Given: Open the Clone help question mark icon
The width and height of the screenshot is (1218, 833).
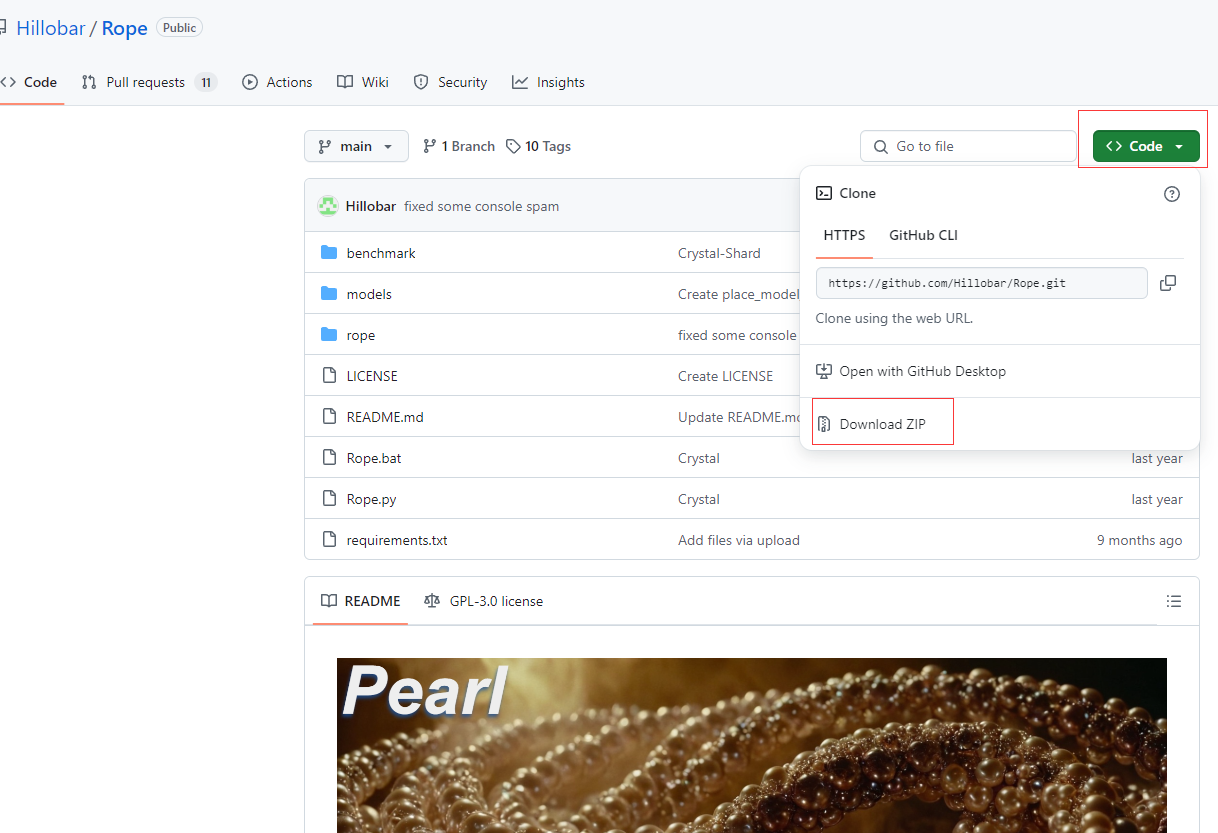Looking at the screenshot, I should (x=1172, y=194).
